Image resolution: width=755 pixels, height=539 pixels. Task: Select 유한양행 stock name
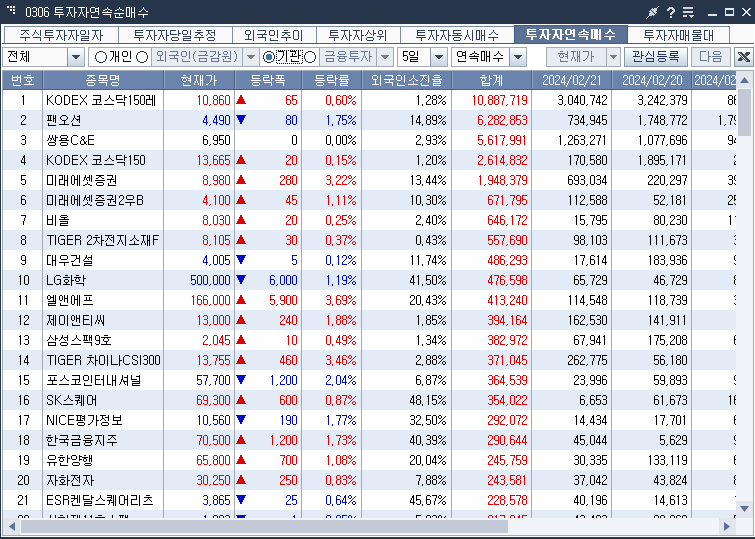pos(69,460)
